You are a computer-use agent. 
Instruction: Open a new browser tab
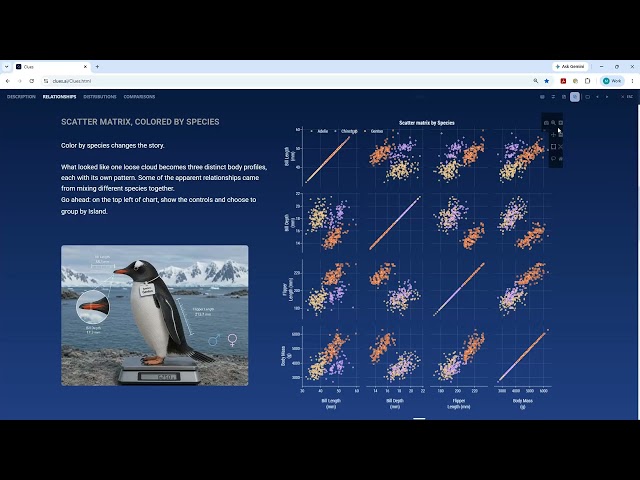point(97,67)
